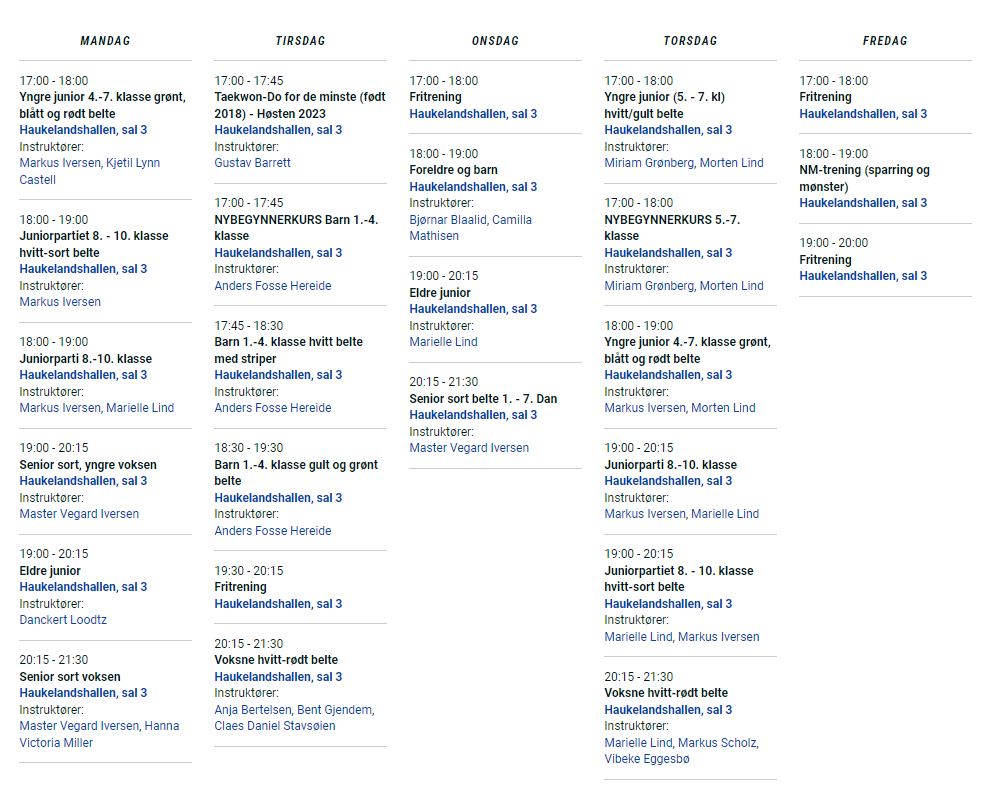Open Marielle Lind under Monday Juniorparti 8.-10. klasse

140,407
